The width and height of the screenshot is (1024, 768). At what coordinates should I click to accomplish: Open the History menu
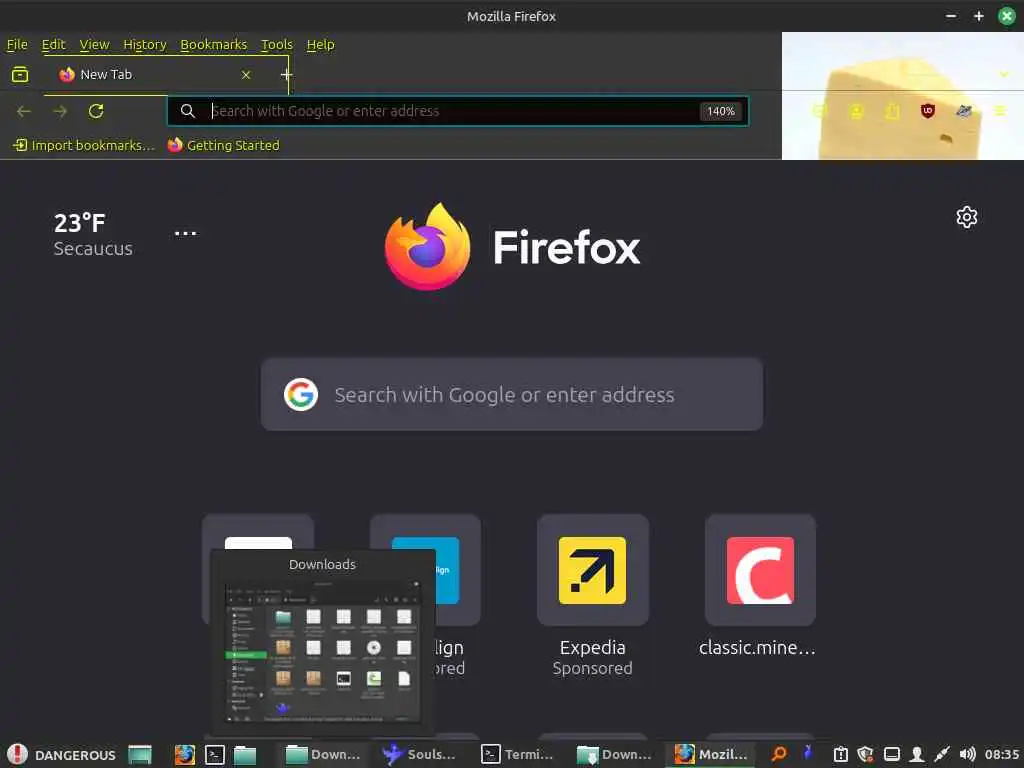pos(145,44)
